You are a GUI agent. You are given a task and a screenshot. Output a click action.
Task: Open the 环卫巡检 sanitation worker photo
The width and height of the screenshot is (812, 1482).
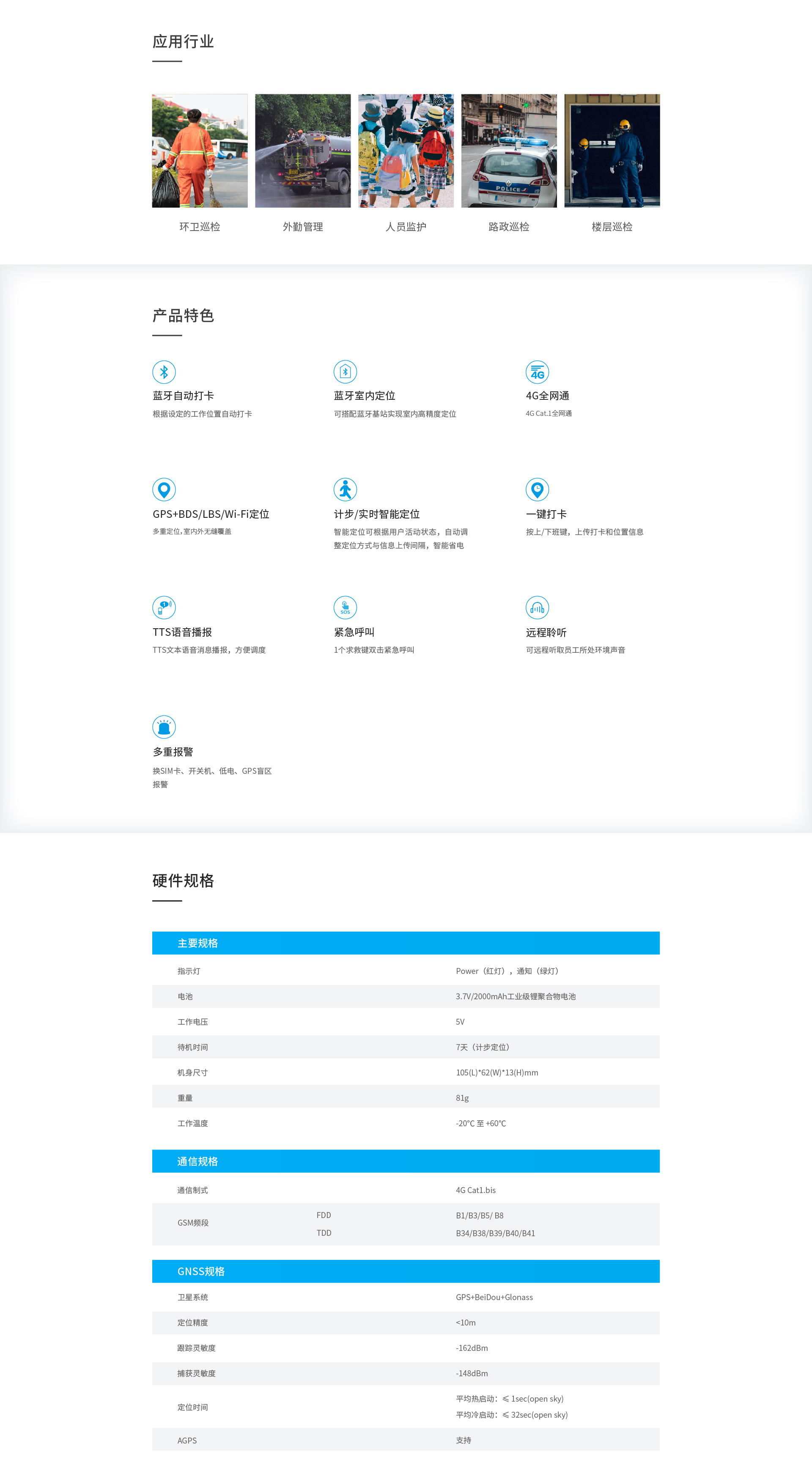200,151
